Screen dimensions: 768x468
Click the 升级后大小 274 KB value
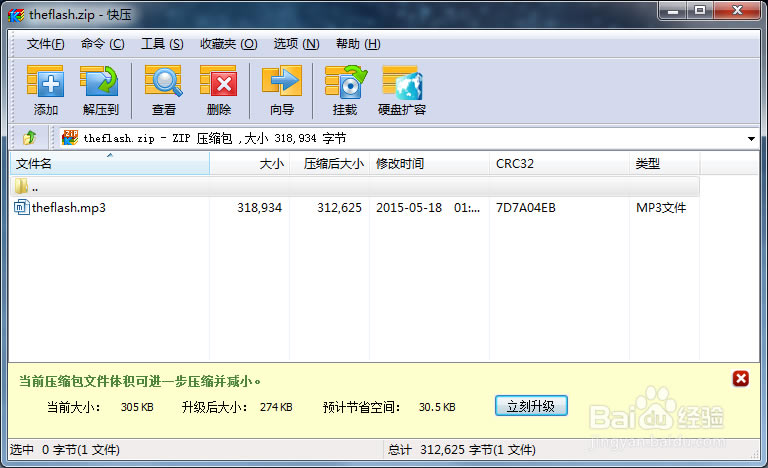pos(276,407)
